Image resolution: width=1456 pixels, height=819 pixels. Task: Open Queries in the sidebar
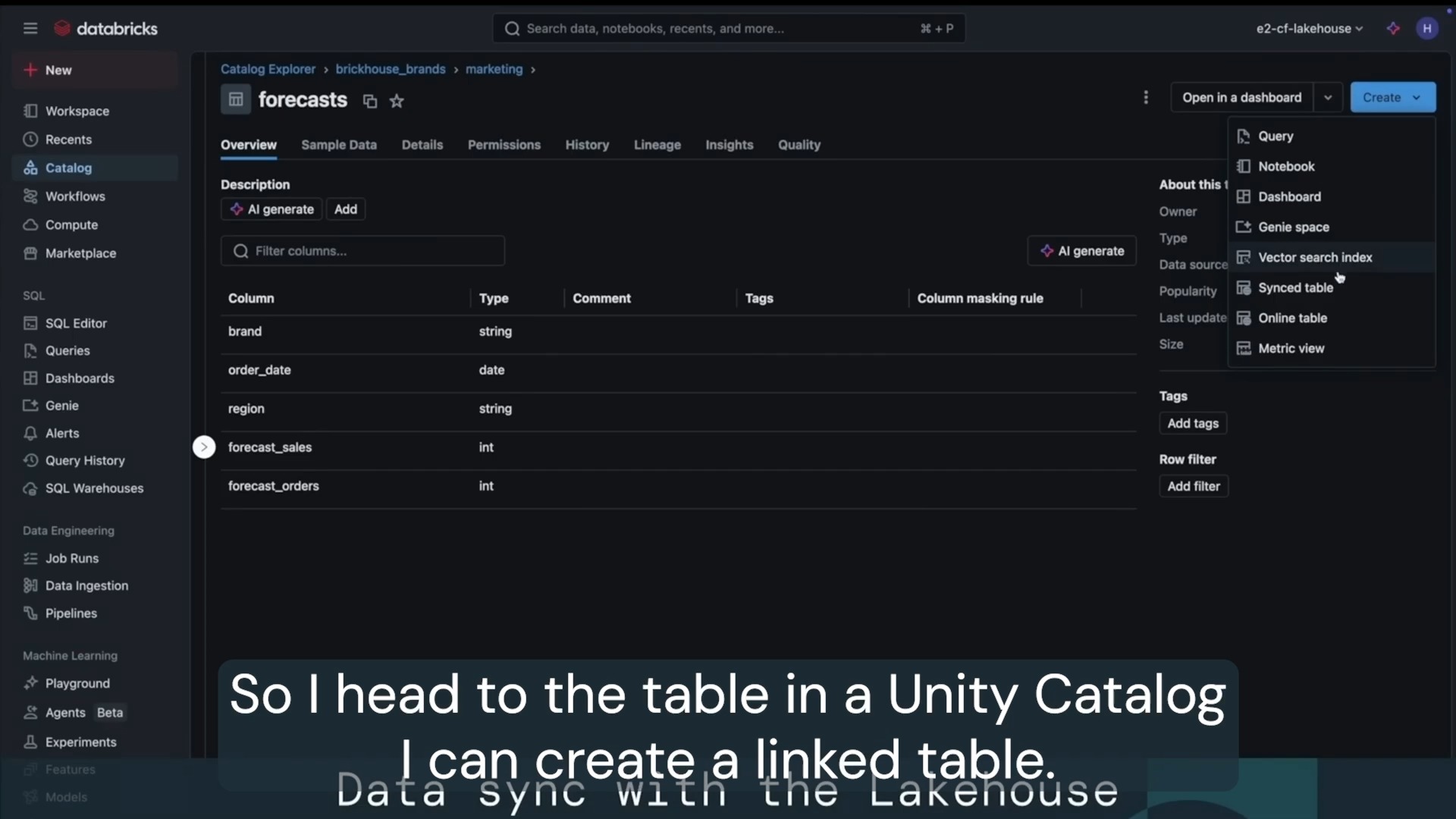click(95, 350)
